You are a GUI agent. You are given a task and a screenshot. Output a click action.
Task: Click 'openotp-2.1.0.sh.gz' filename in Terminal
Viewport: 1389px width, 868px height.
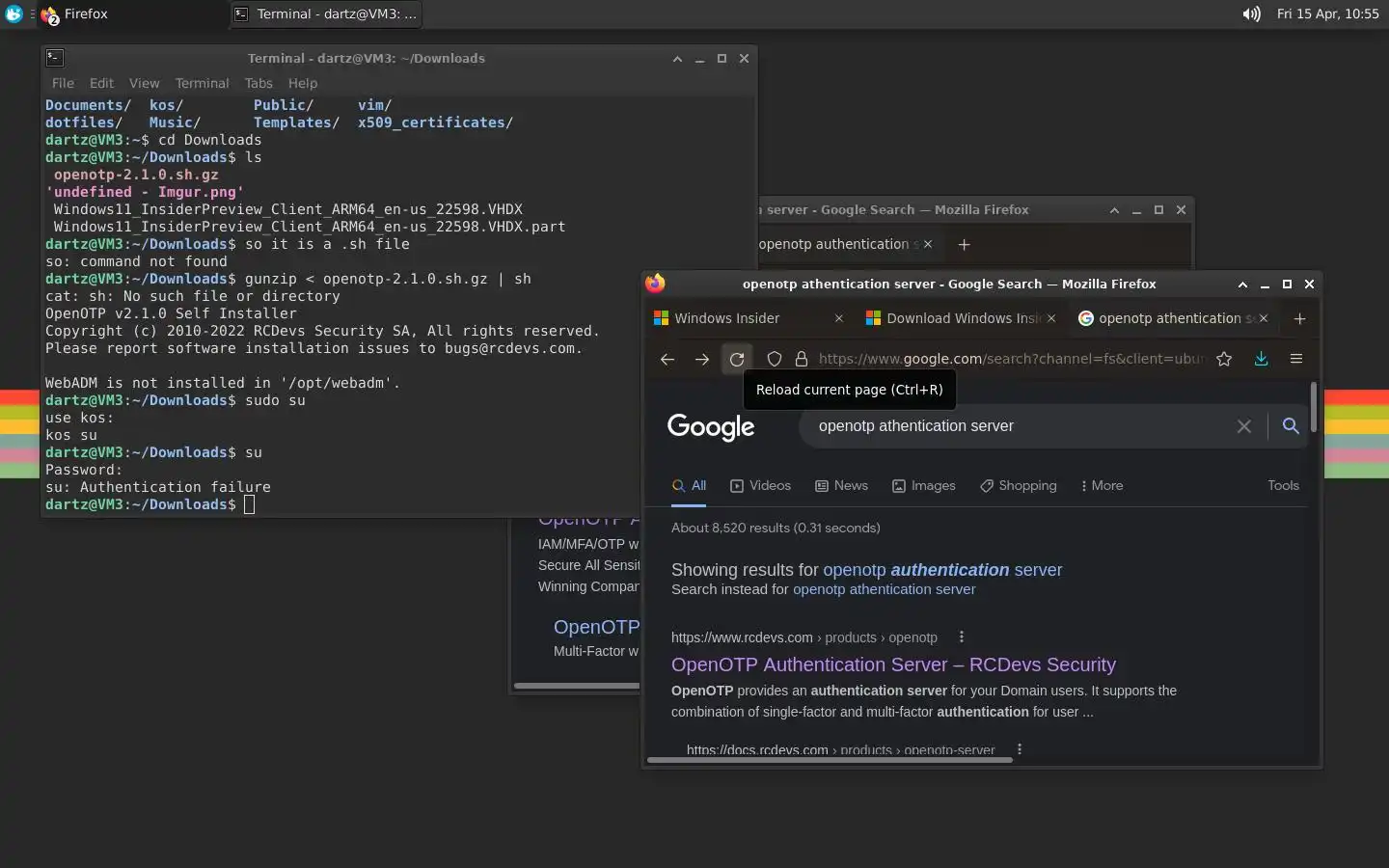[136, 175]
